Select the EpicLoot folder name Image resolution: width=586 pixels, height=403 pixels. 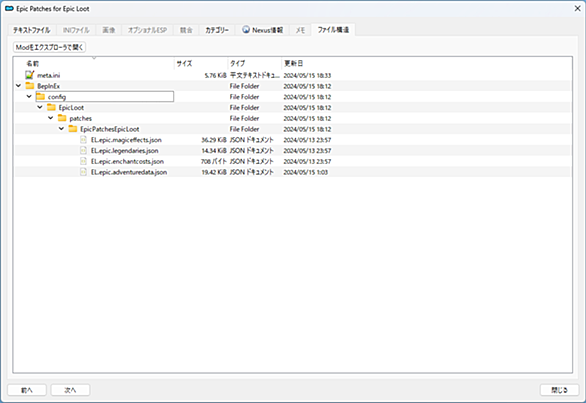(x=71, y=108)
